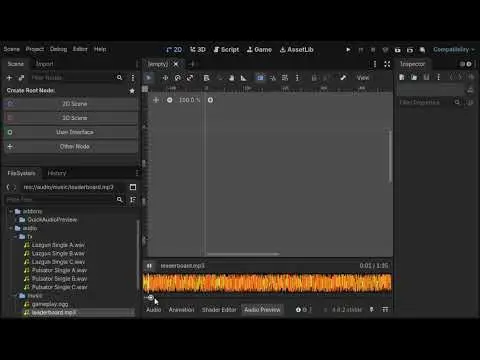This screenshot has width=480, height=360.
Task: Create a 2D Scene root node
Action: 71,104
